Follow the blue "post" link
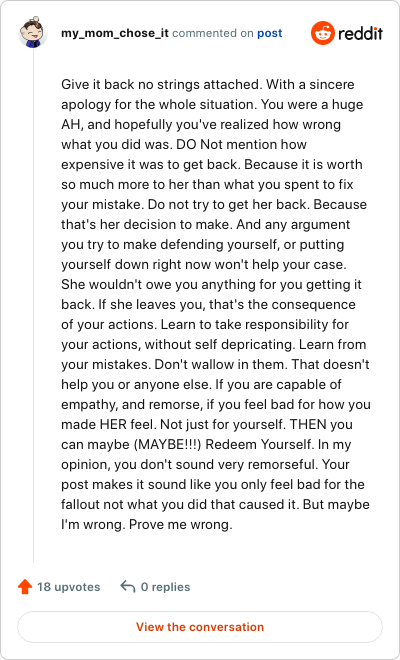The image size is (400, 660). [269, 33]
